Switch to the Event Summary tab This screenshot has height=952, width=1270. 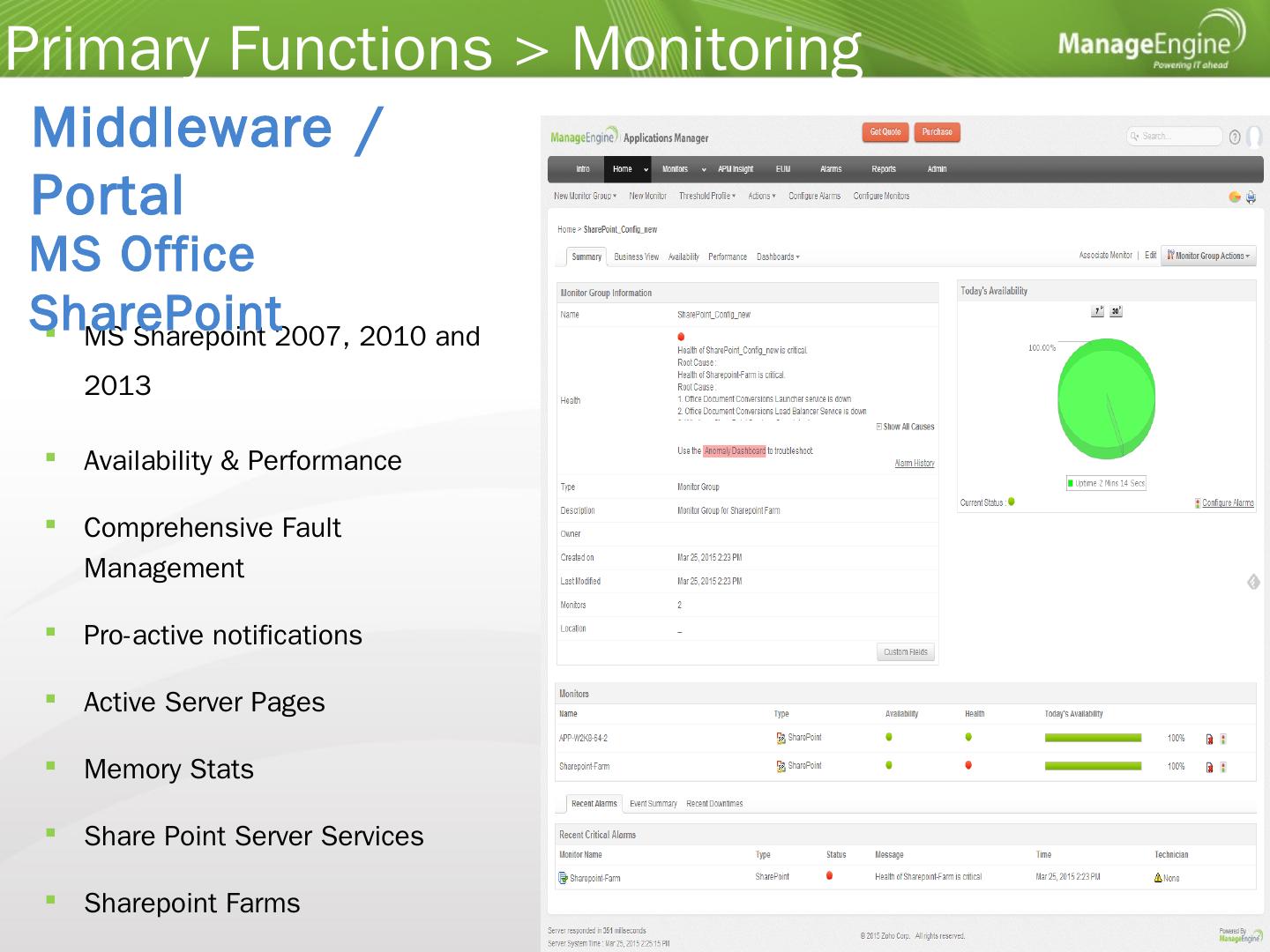point(654,804)
